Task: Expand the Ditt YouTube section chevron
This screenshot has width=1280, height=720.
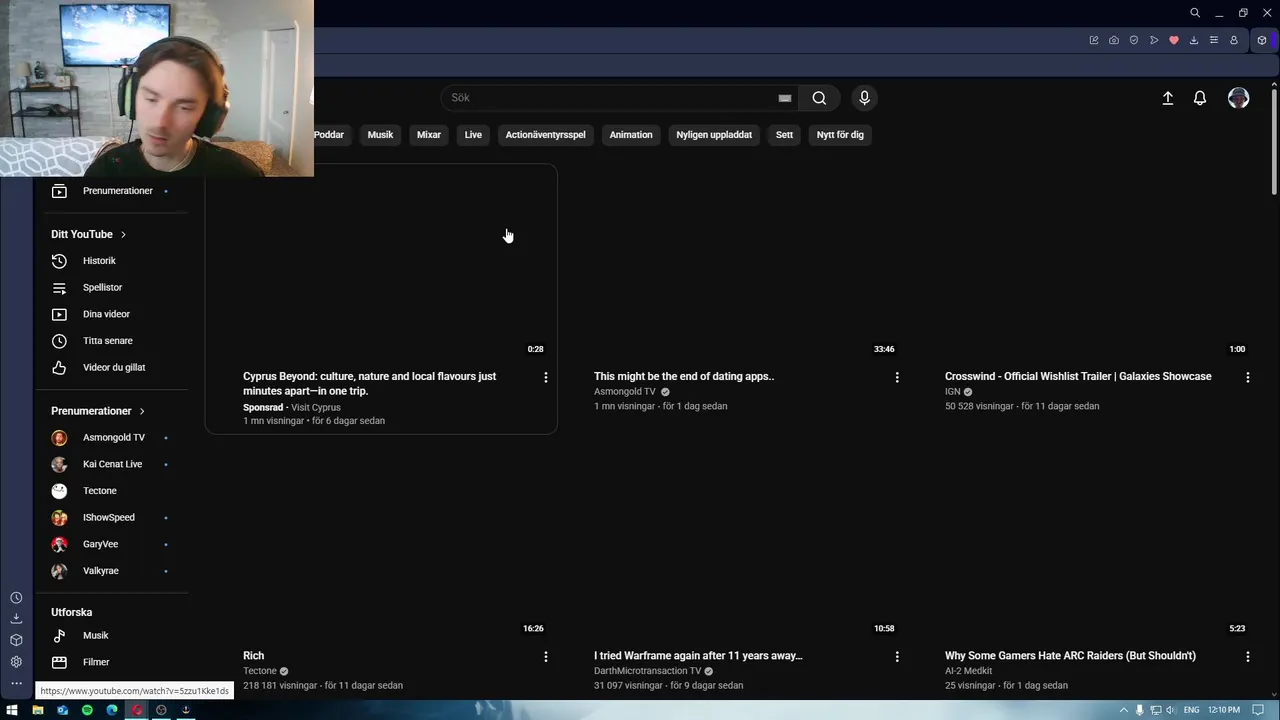Action: click(x=123, y=234)
